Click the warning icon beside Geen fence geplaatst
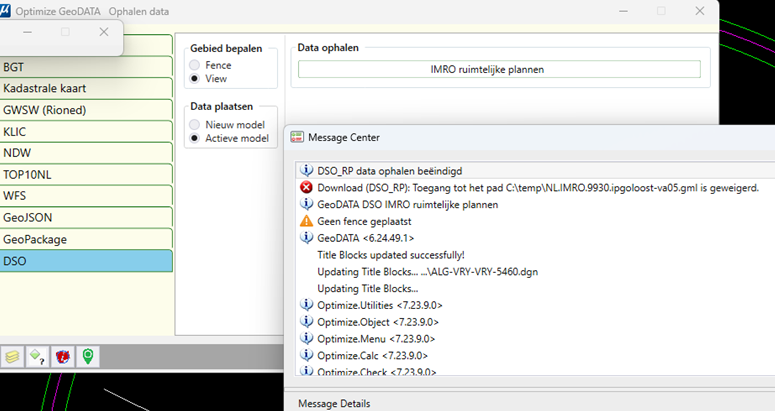 [306, 221]
